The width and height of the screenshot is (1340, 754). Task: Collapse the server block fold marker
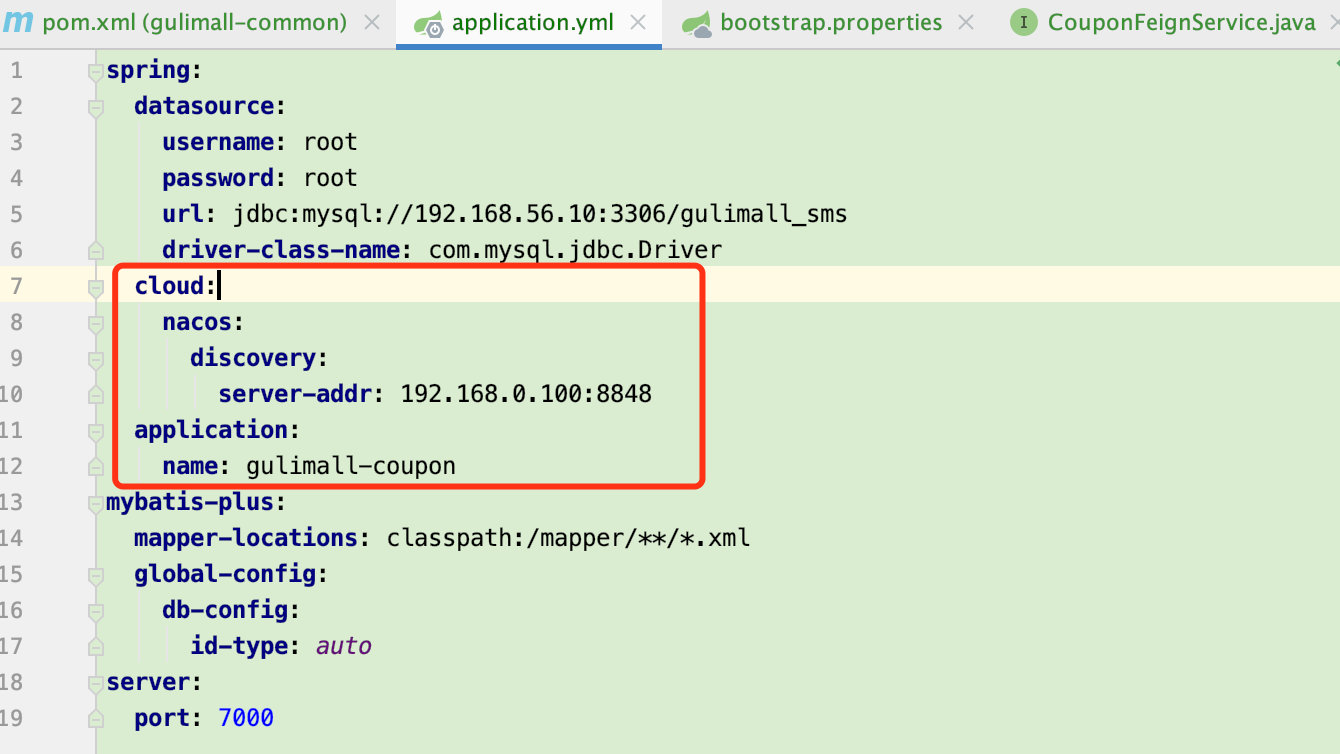pyautogui.click(x=96, y=683)
